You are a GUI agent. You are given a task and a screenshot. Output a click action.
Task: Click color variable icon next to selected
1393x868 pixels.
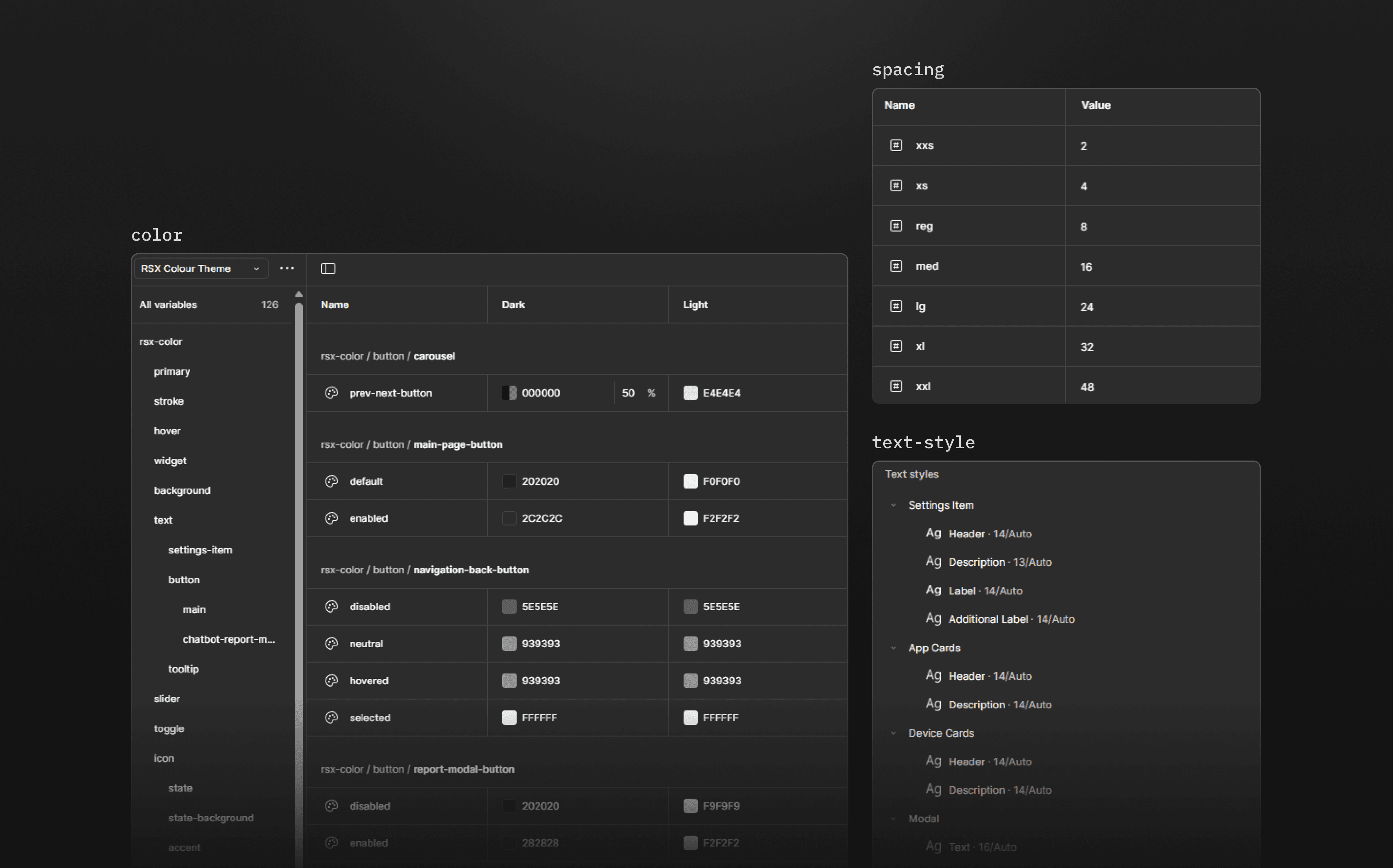point(332,718)
